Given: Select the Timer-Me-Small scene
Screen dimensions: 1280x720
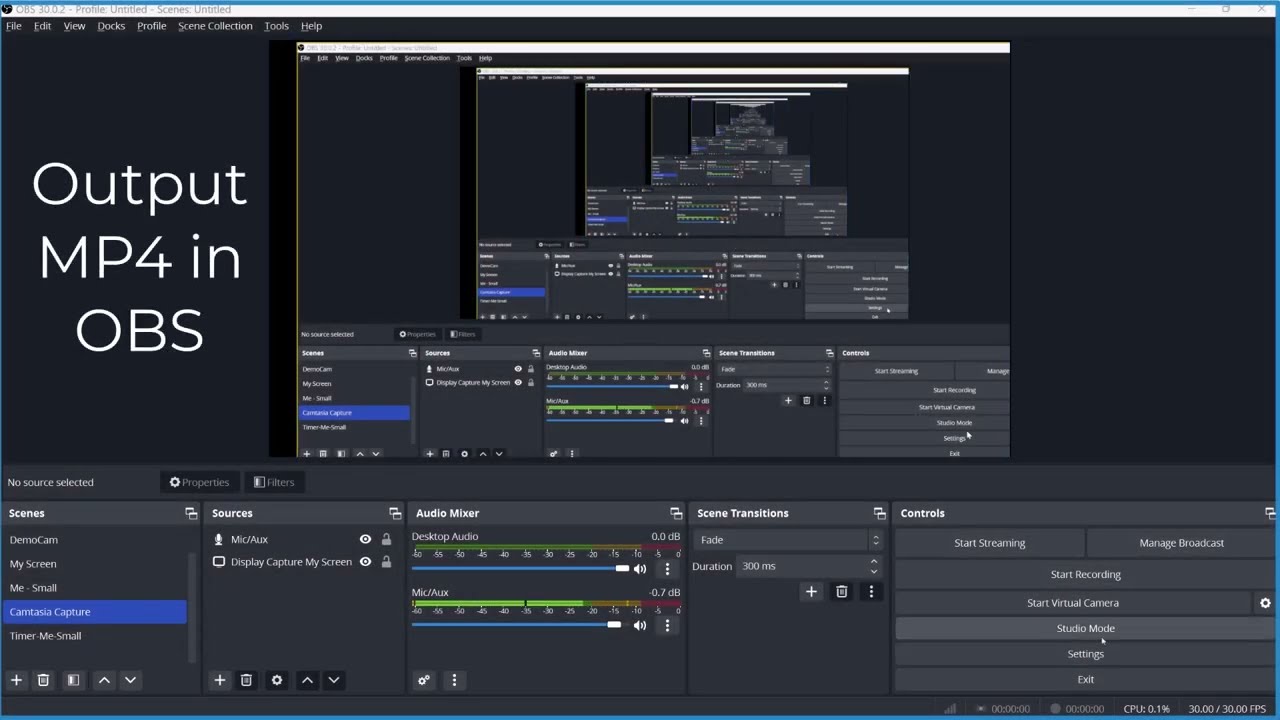Looking at the screenshot, I should [x=94, y=636].
